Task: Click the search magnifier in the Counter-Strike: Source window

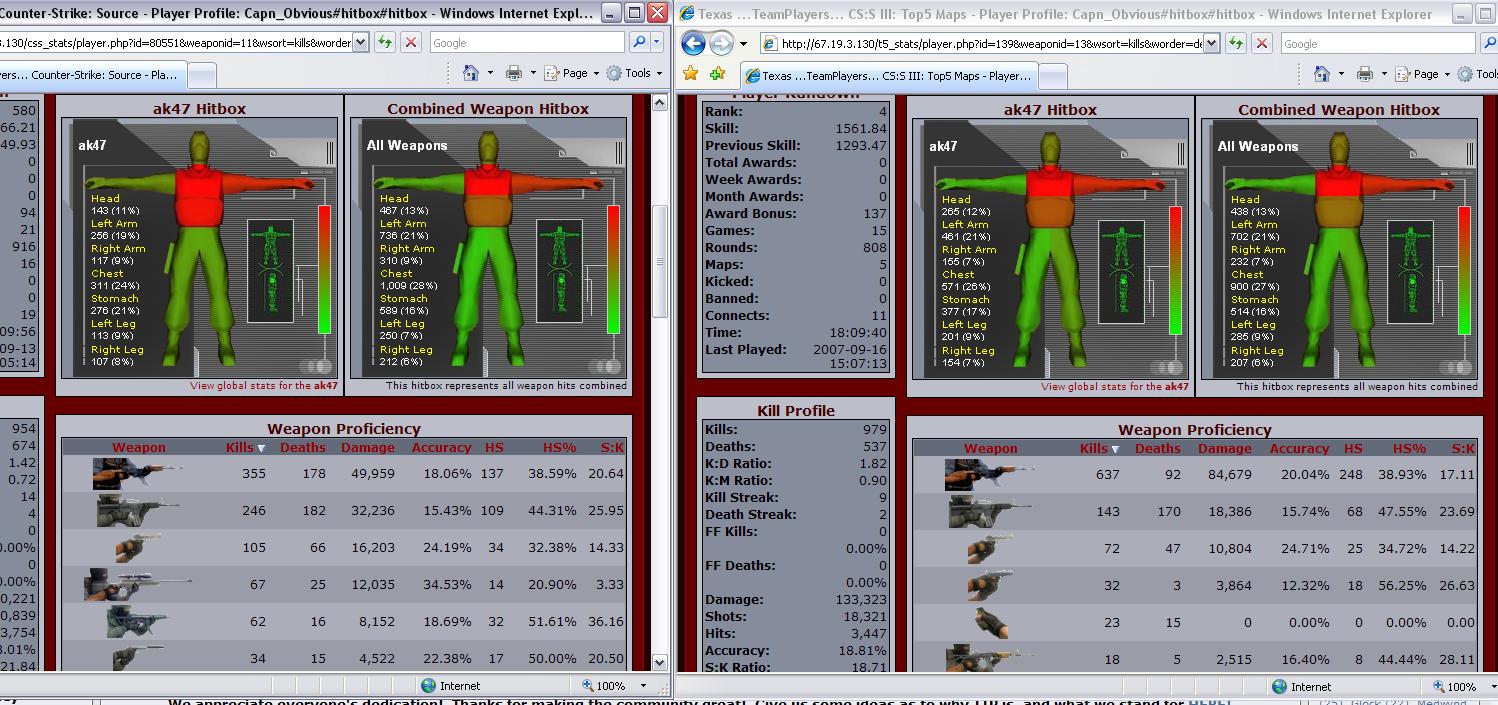Action: [x=639, y=42]
